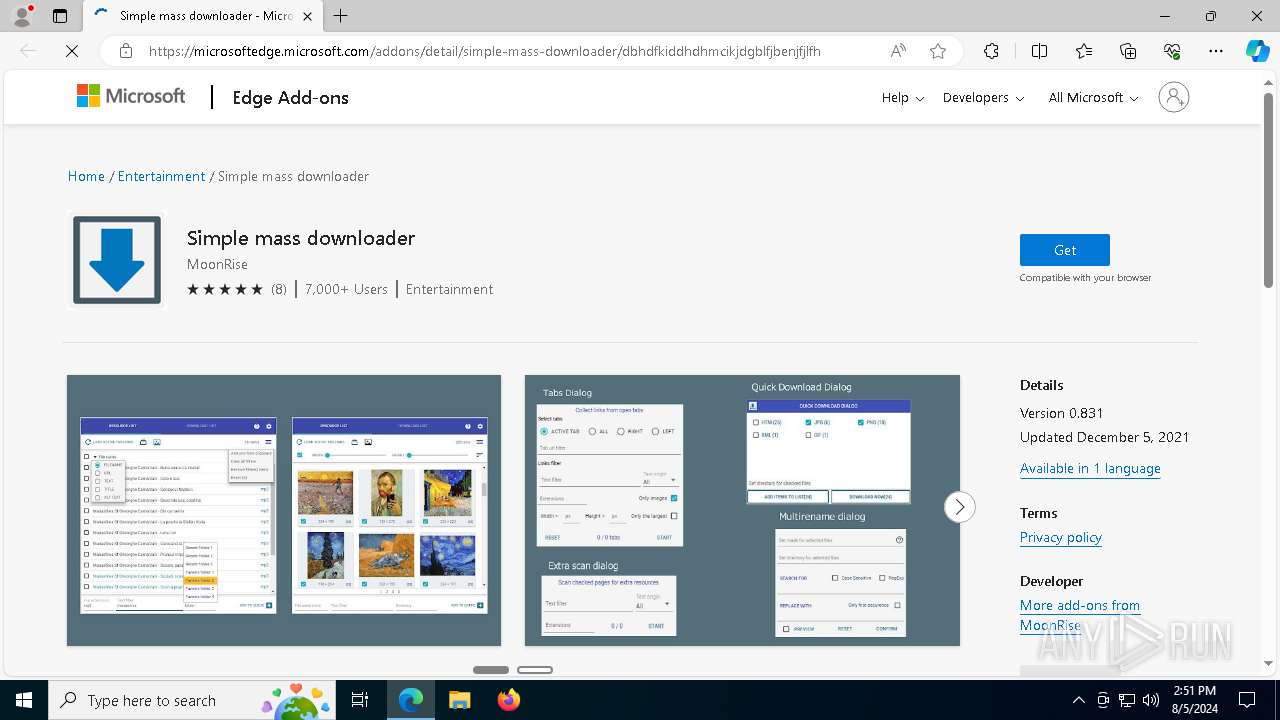
Task: Open the Windows Start menu
Action: point(24,700)
